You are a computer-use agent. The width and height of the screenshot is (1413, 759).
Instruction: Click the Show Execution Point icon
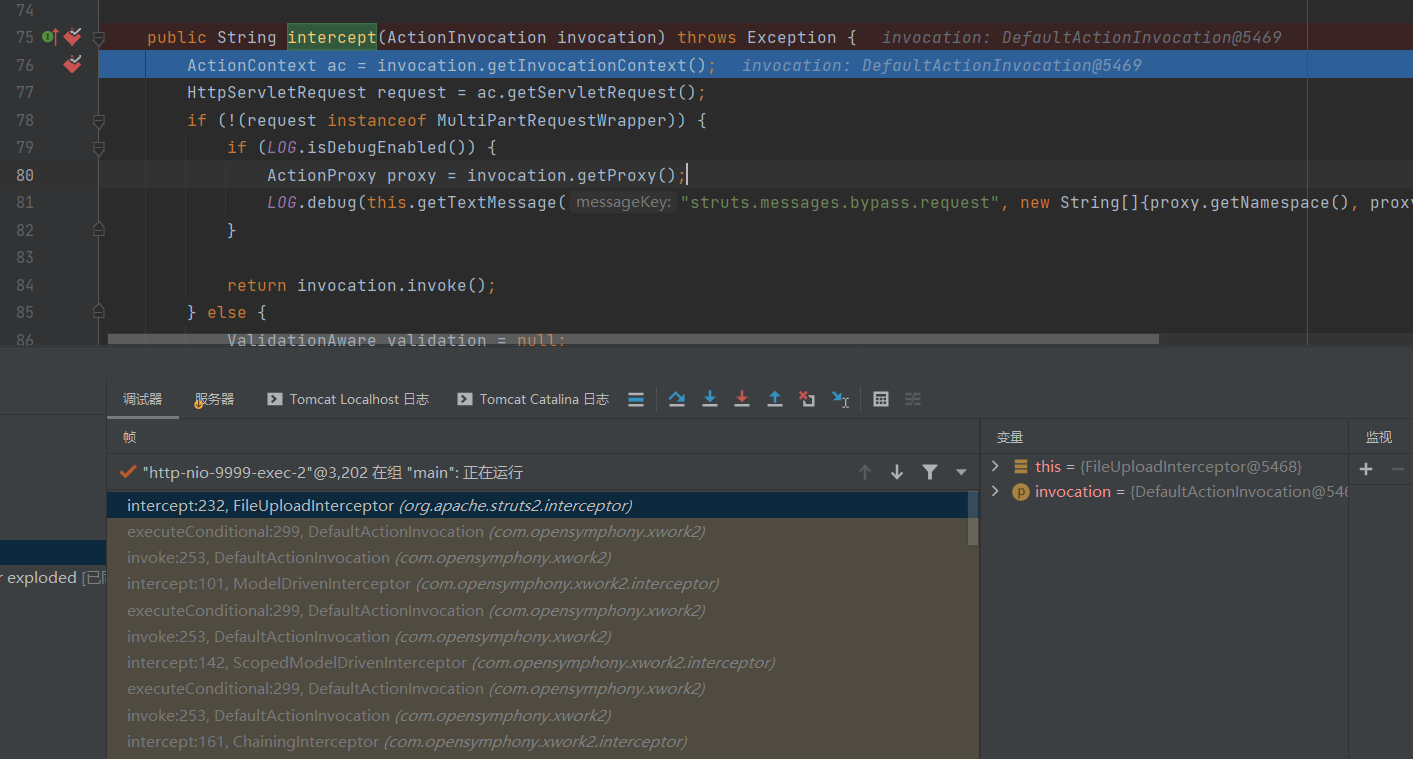[x=636, y=399]
